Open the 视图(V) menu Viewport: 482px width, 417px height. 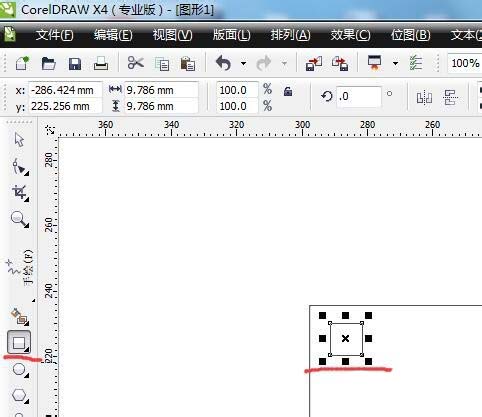click(x=172, y=35)
